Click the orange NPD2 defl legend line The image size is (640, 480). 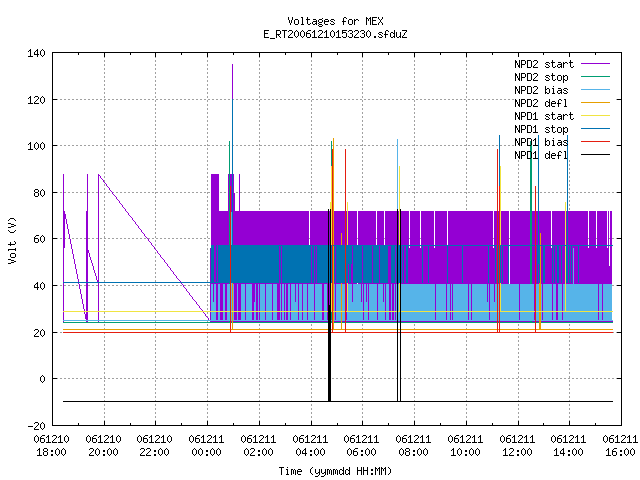tap(595, 102)
